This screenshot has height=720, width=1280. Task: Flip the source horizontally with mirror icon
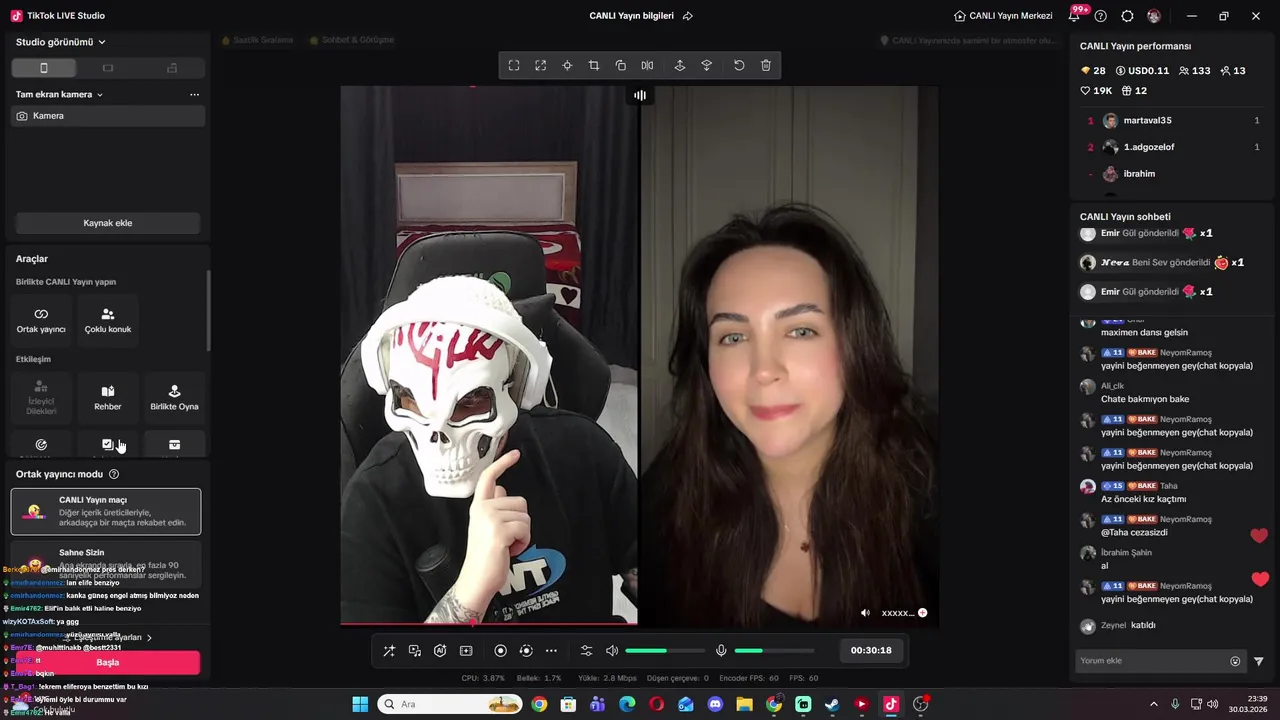(x=648, y=65)
